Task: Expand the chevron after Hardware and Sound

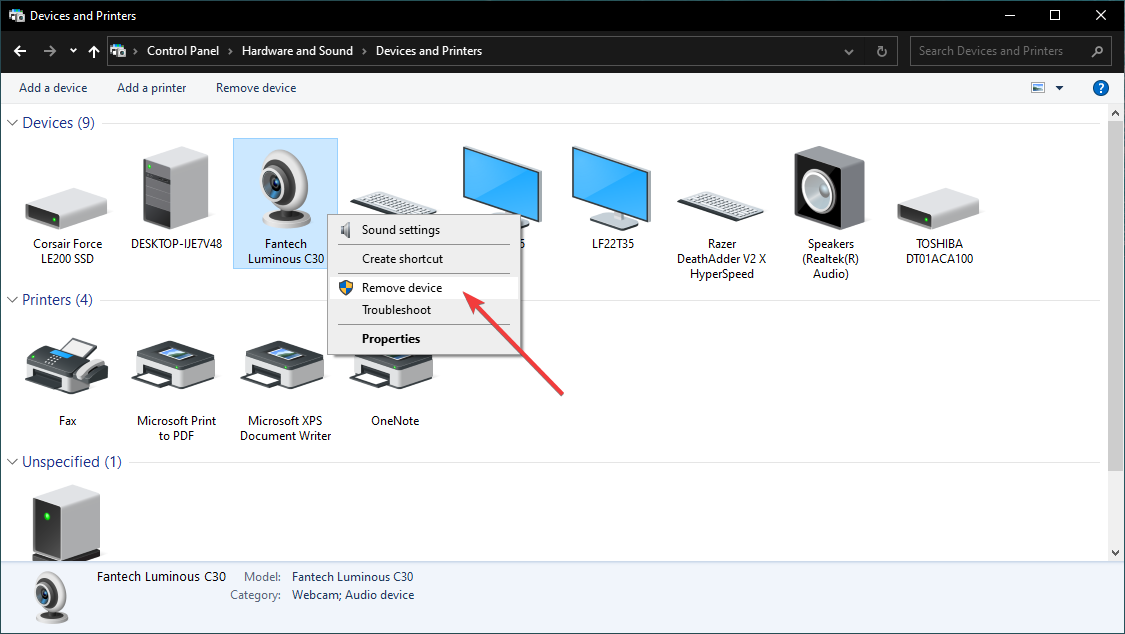Action: coord(364,51)
